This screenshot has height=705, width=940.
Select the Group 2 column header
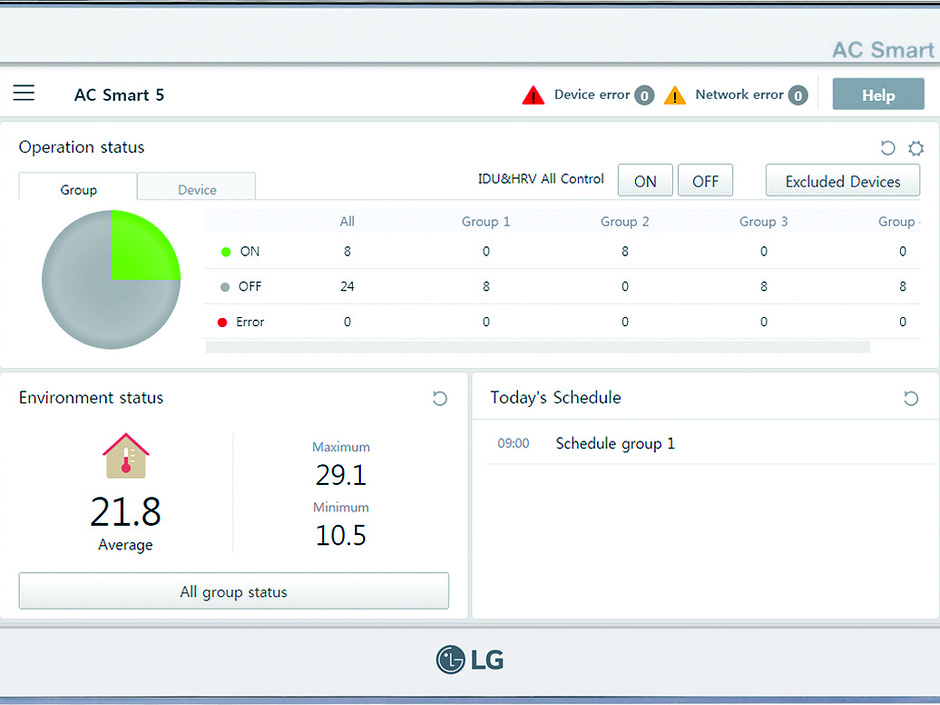coord(625,221)
